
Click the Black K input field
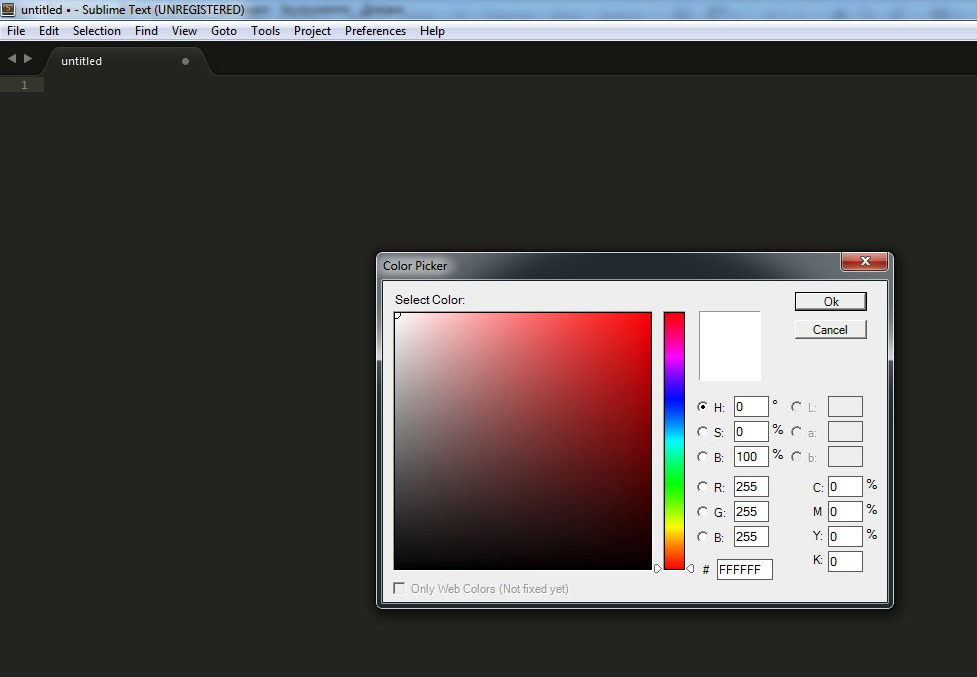845,561
